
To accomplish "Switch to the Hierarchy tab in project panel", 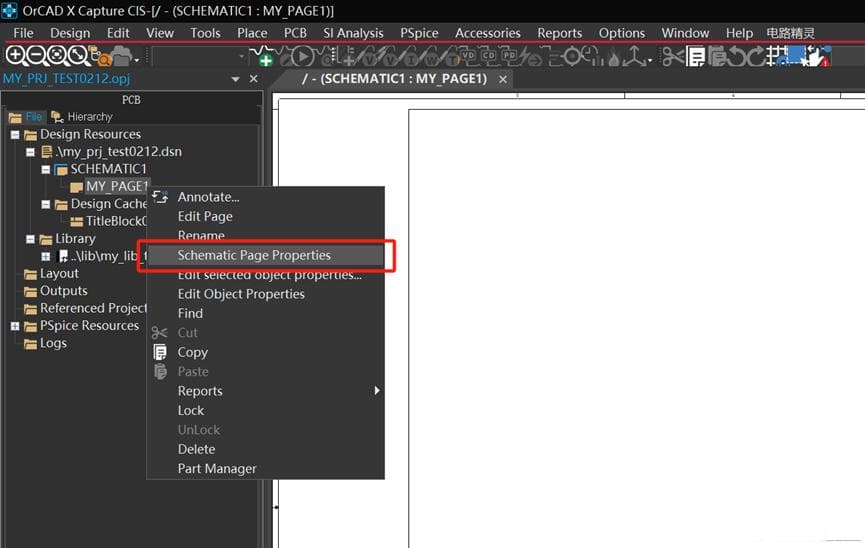I will pyautogui.click(x=82, y=117).
